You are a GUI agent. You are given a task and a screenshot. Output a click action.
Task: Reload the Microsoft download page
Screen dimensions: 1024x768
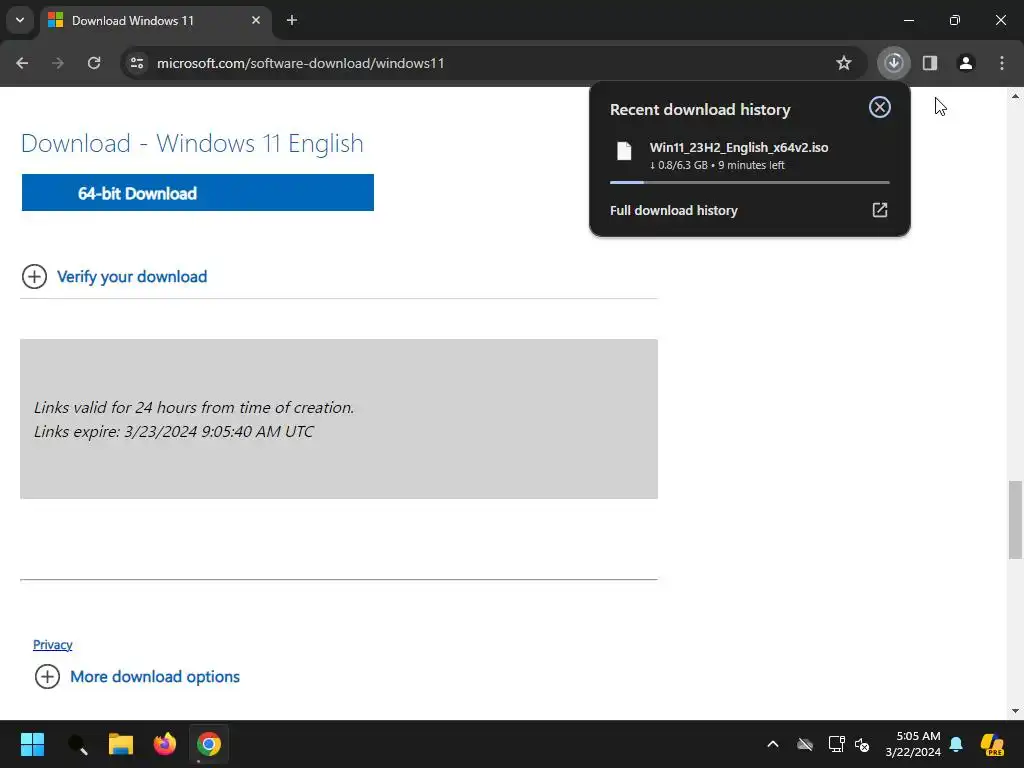click(94, 63)
